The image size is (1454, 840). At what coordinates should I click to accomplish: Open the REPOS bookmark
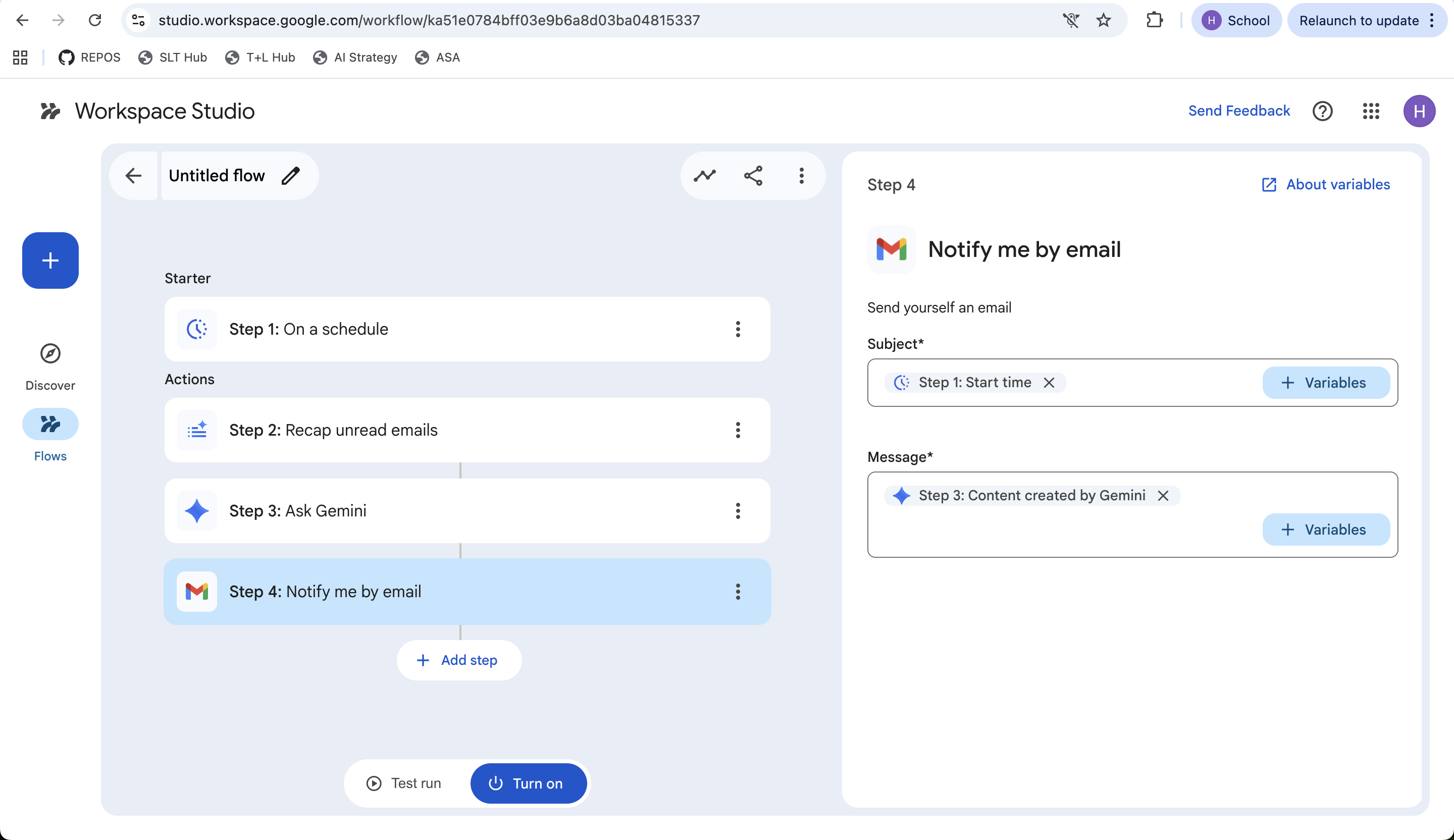pos(89,58)
